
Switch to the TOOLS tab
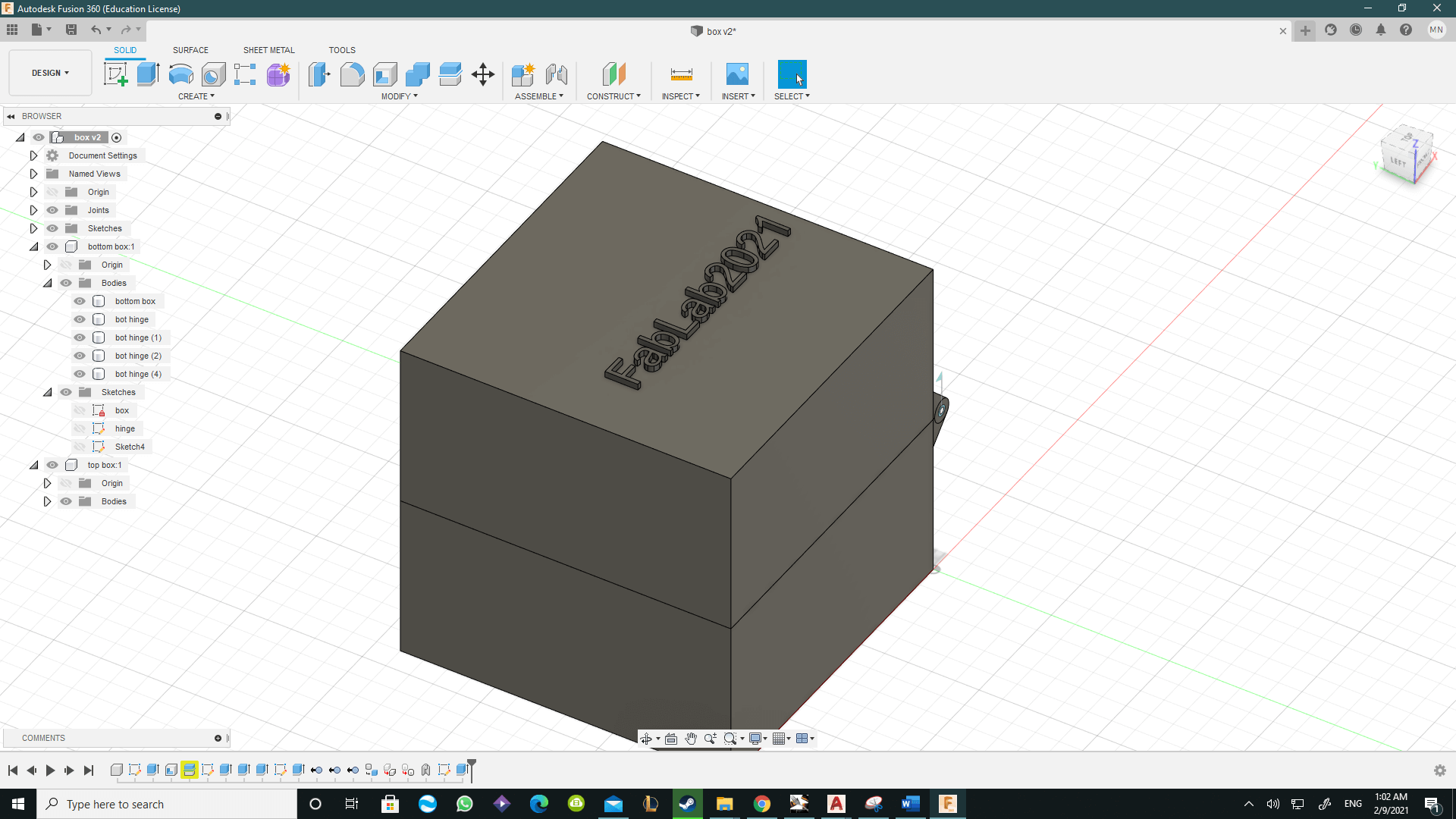[x=342, y=50]
